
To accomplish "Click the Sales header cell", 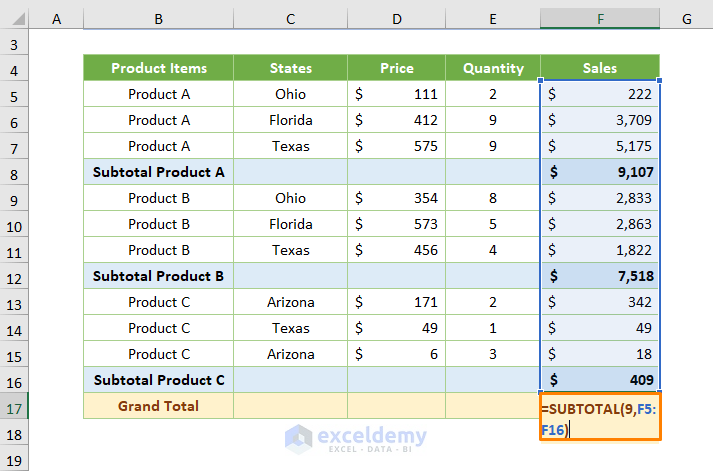I will (x=600, y=68).
